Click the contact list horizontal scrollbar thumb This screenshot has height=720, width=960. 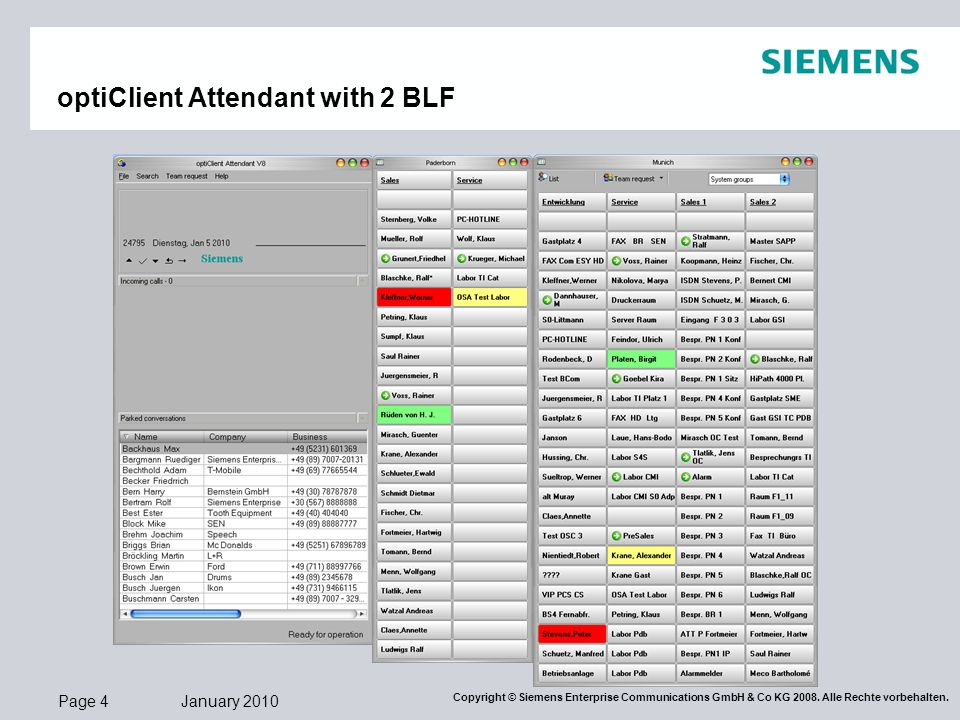pos(186,613)
